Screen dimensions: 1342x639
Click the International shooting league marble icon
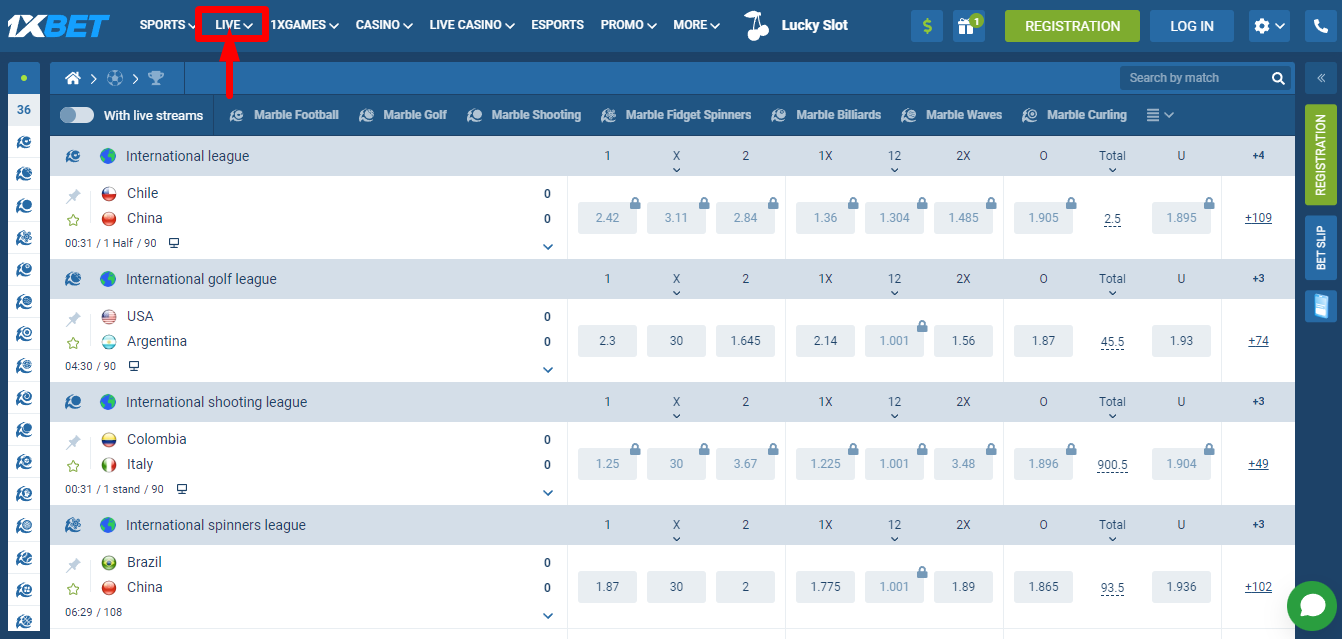pos(73,402)
